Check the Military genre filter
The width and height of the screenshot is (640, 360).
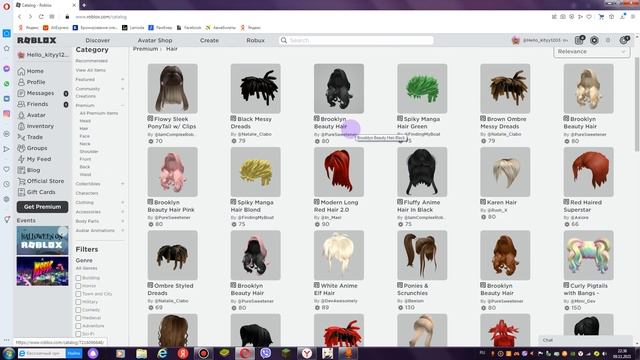pos(78,302)
